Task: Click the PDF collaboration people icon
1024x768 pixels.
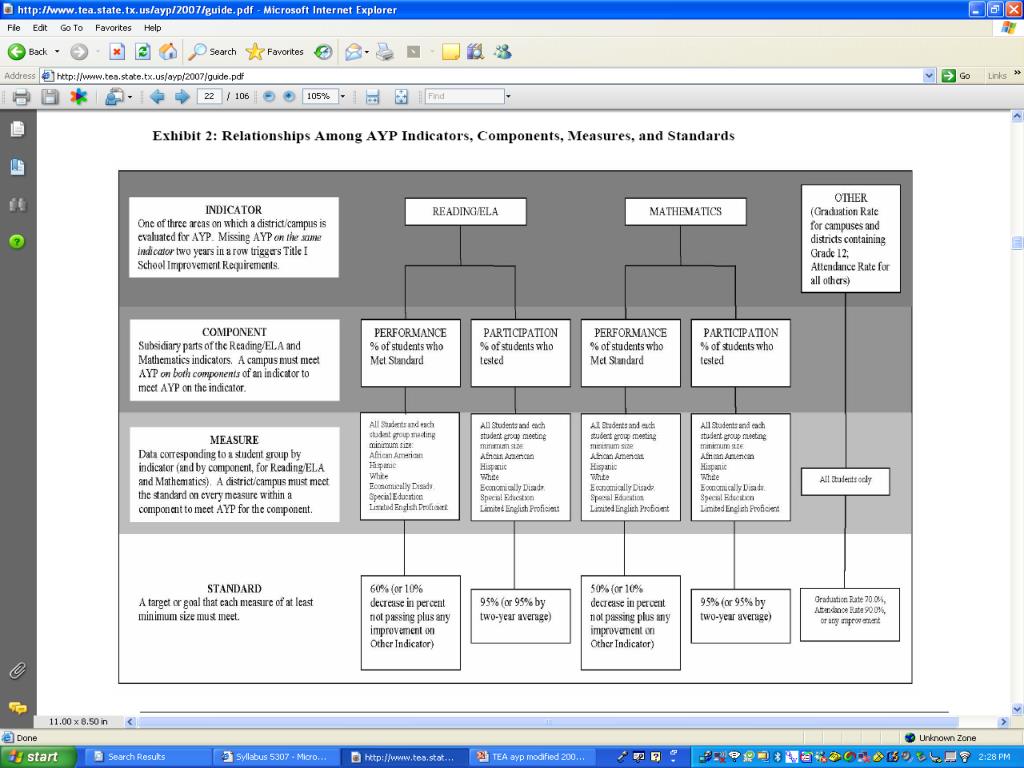Action: [x=114, y=97]
